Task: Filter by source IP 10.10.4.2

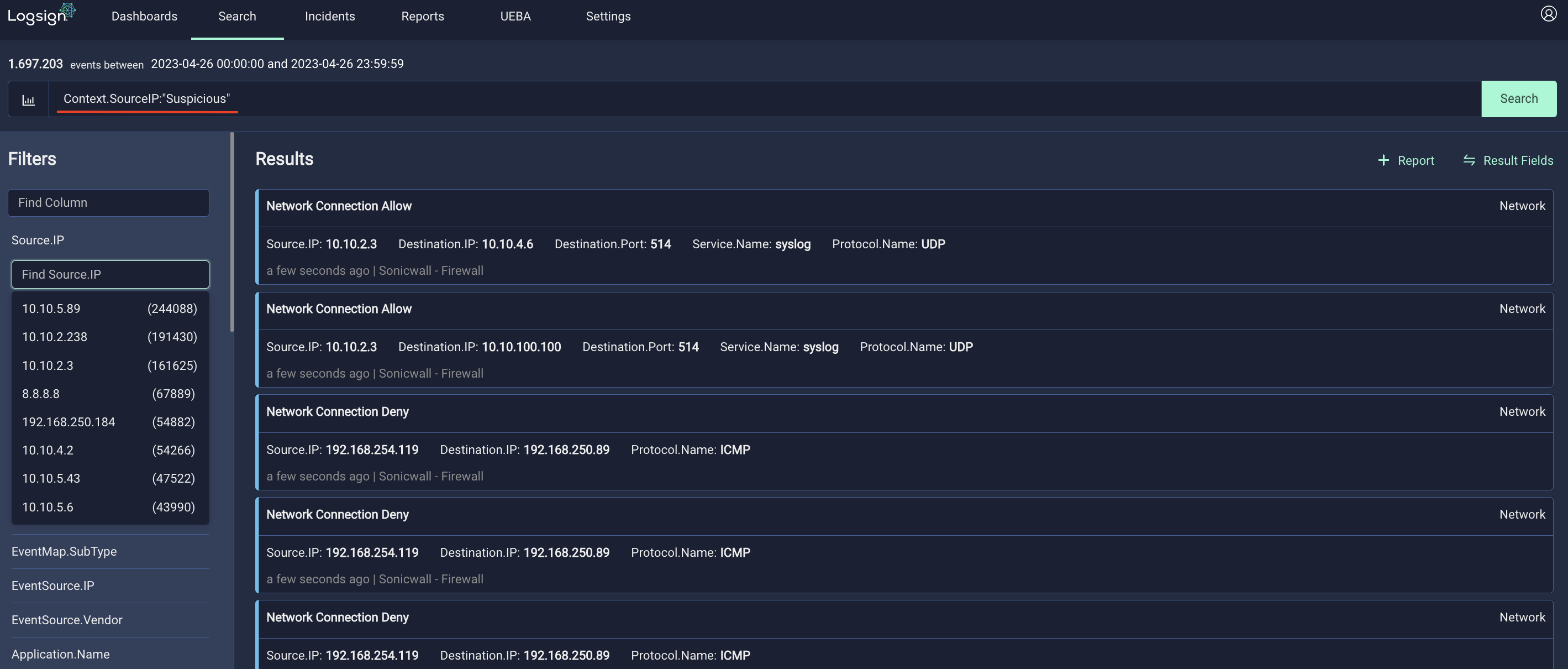Action: [x=110, y=450]
